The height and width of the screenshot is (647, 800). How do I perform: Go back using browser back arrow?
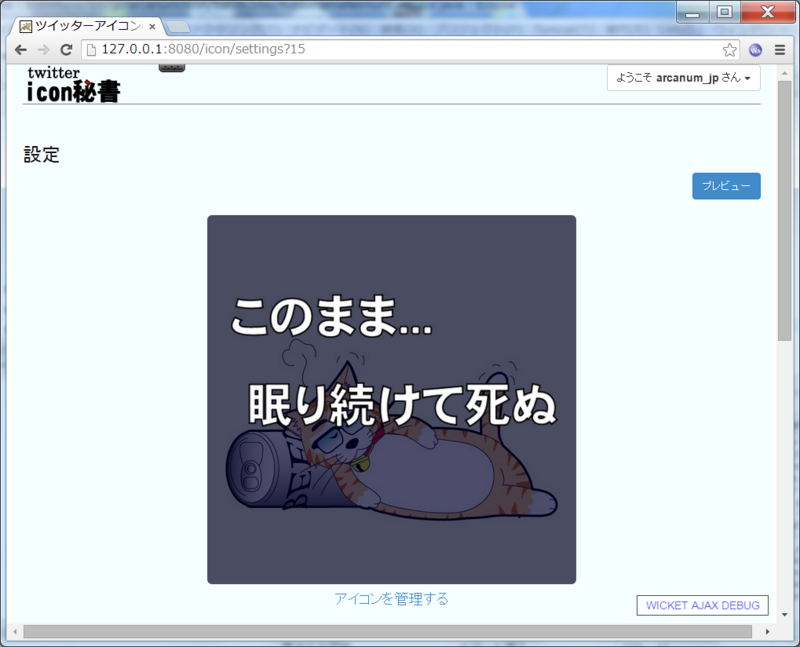(20, 49)
